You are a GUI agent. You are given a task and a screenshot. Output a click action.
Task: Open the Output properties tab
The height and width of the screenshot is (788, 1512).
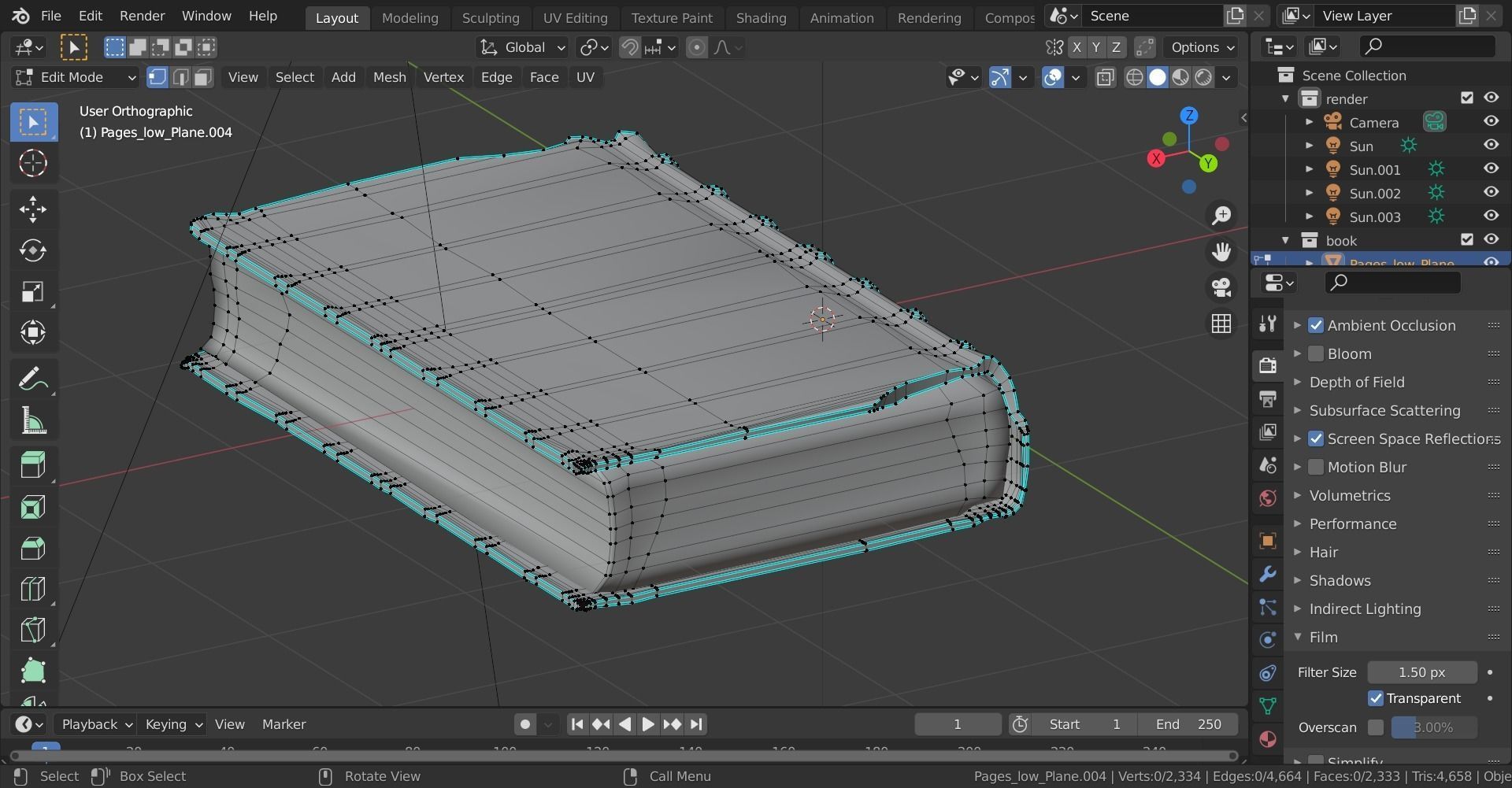coord(1267,398)
